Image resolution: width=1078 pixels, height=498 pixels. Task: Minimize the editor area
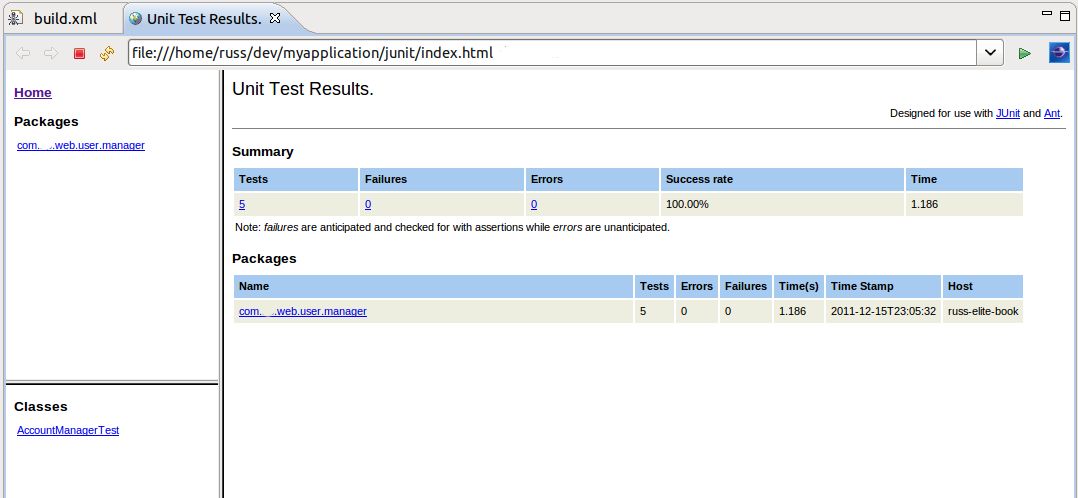1047,13
